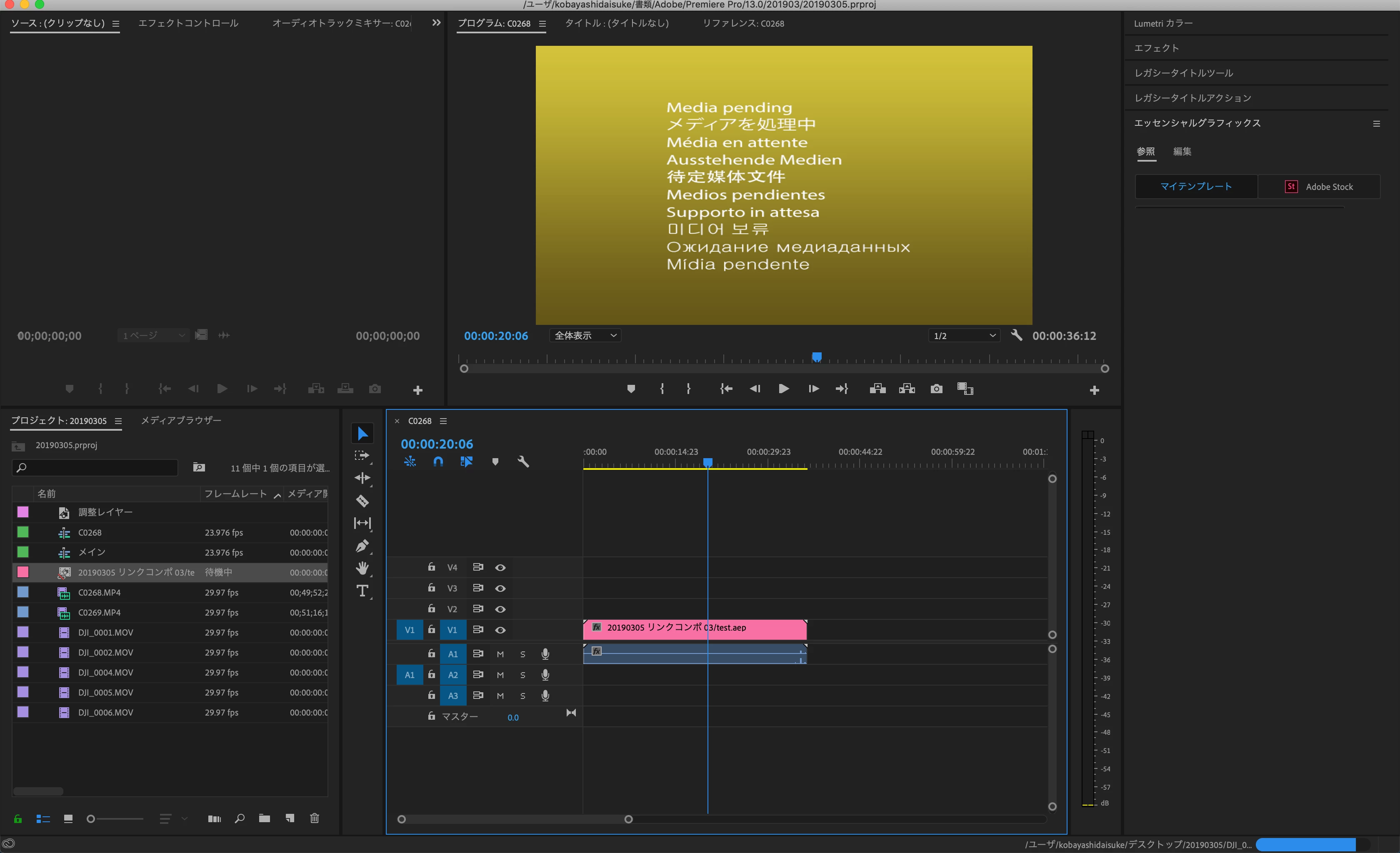Open C0268 timeline panel menu
The height and width of the screenshot is (853, 1400).
point(443,421)
